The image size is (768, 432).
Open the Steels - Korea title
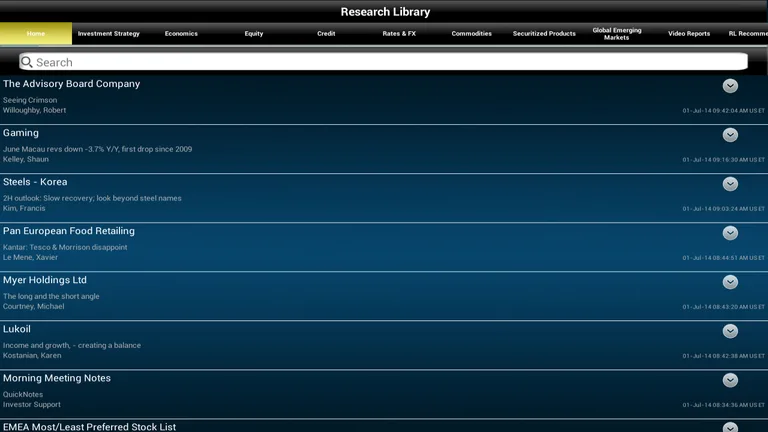(x=35, y=182)
